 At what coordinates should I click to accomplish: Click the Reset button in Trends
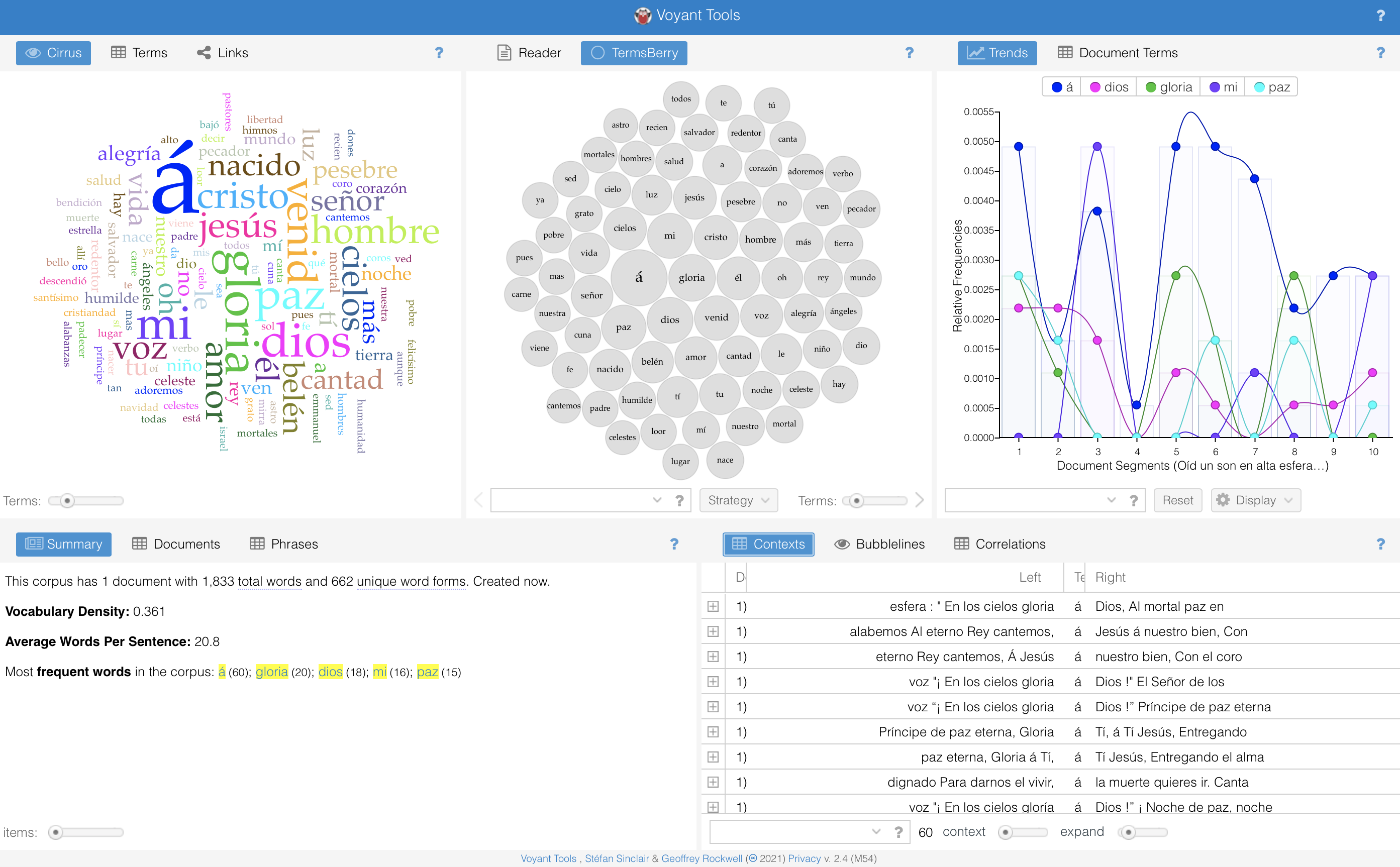tap(1177, 500)
